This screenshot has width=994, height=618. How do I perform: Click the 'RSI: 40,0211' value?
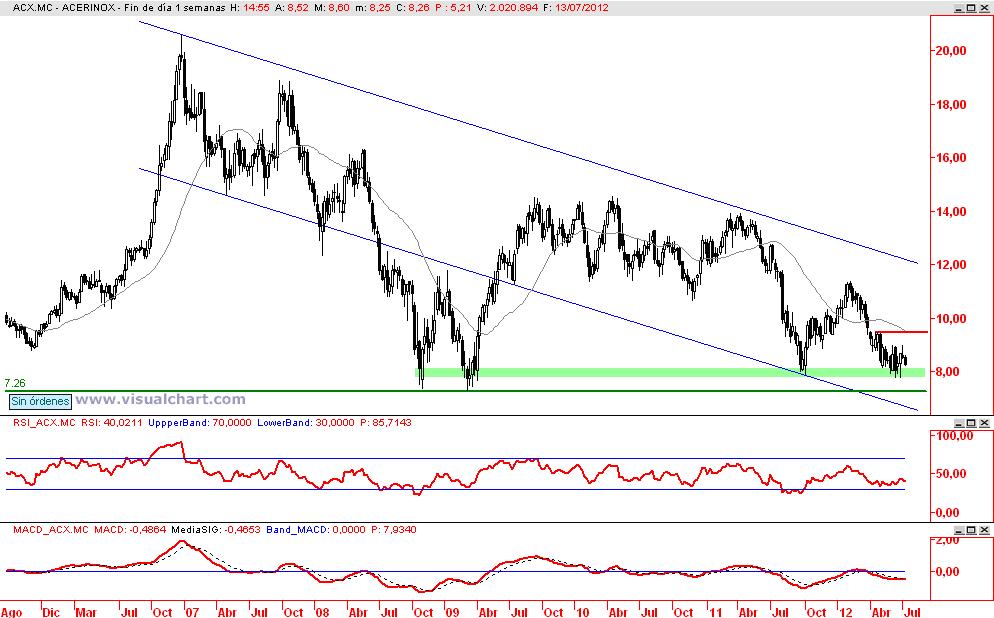pyautogui.click(x=112, y=422)
